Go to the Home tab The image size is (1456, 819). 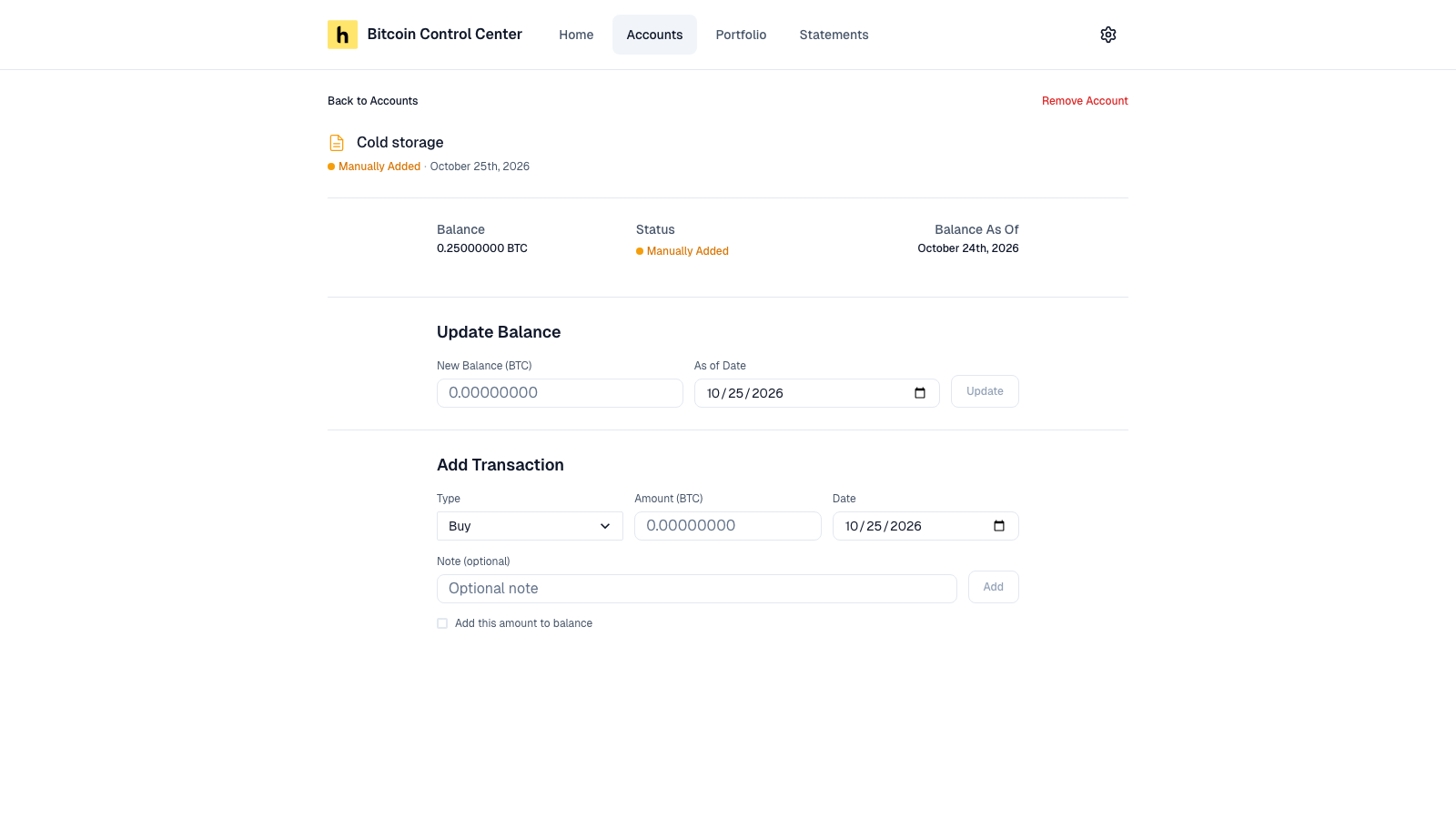(x=576, y=35)
